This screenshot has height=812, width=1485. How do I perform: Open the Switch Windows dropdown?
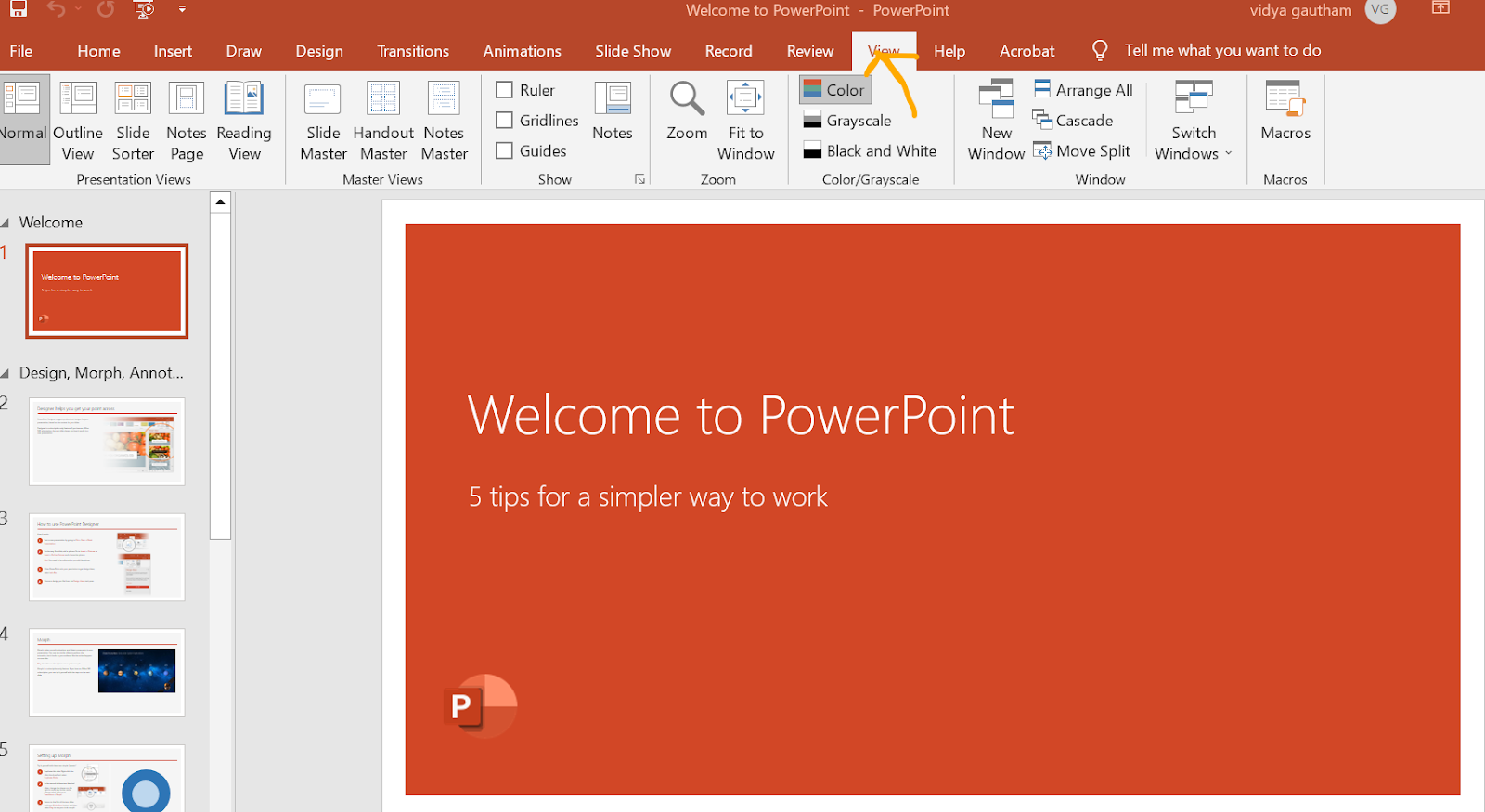pos(1194,121)
